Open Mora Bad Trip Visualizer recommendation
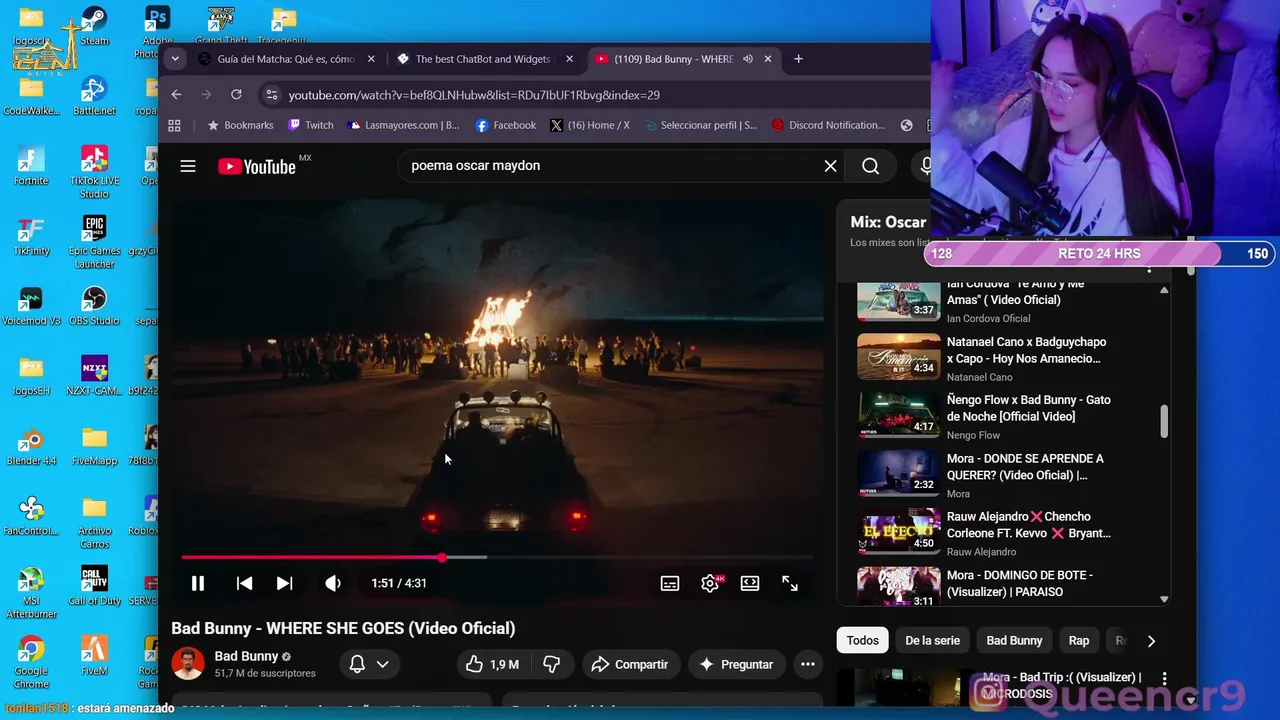Image resolution: width=1280 pixels, height=720 pixels. (1062, 685)
